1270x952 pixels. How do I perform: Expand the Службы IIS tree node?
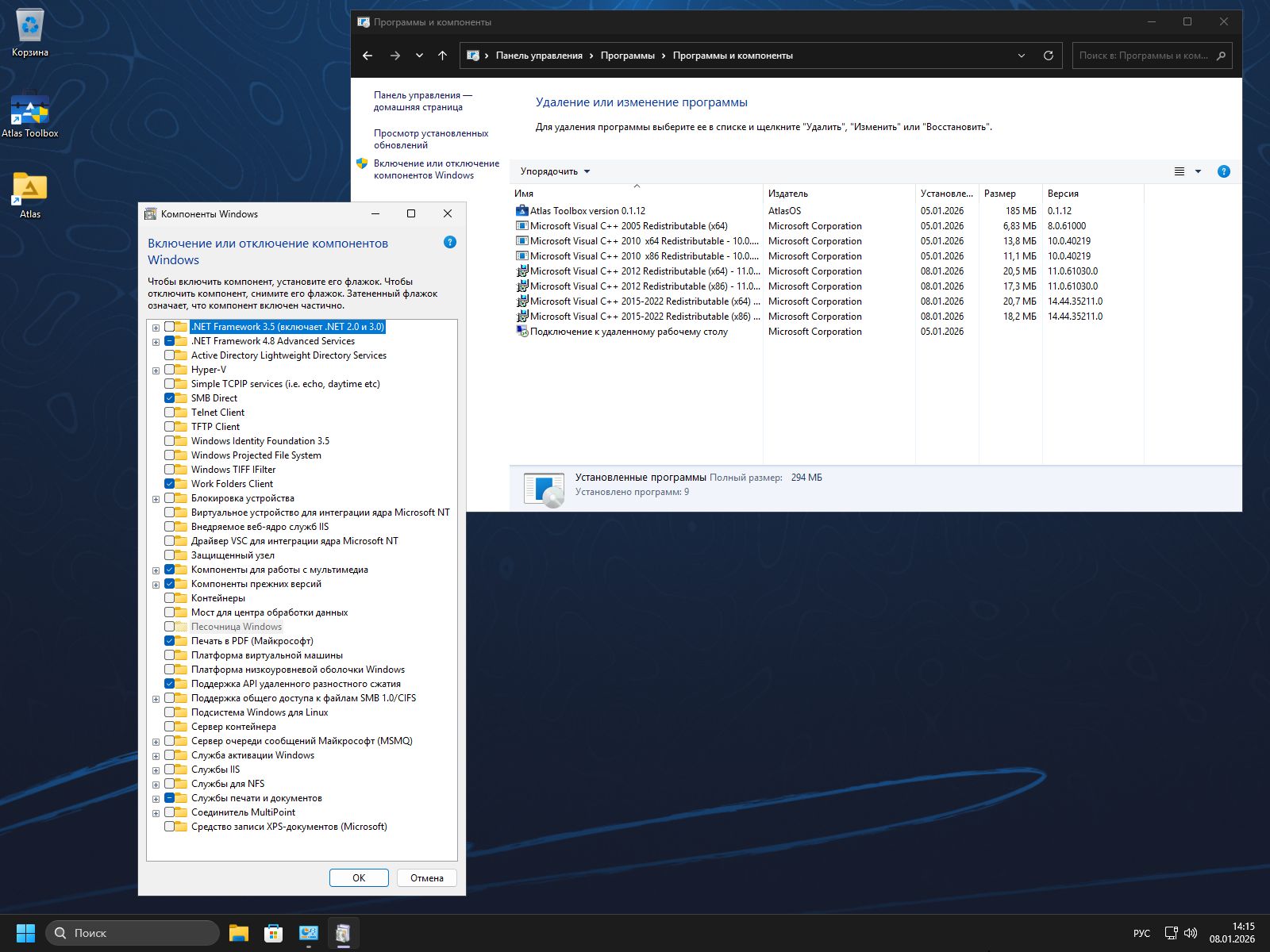156,770
